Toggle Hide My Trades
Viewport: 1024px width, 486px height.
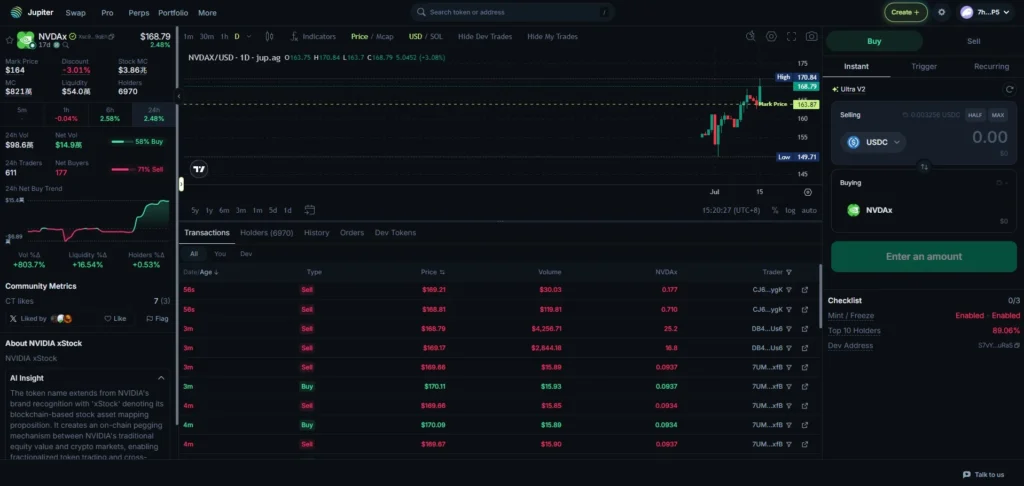pos(552,37)
